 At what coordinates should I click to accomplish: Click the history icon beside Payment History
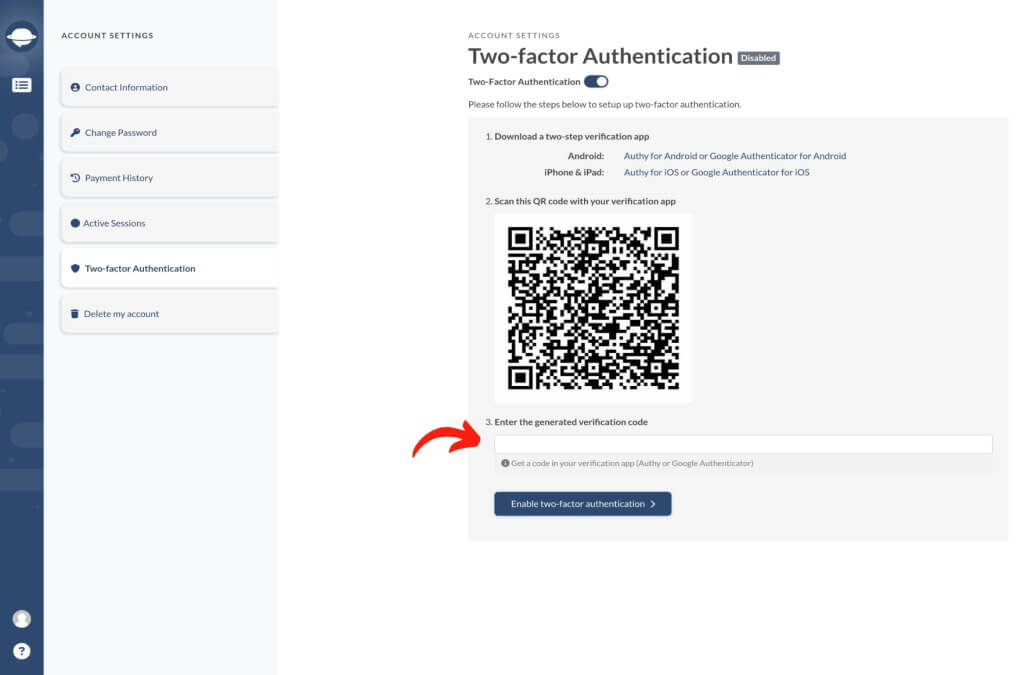[75, 178]
